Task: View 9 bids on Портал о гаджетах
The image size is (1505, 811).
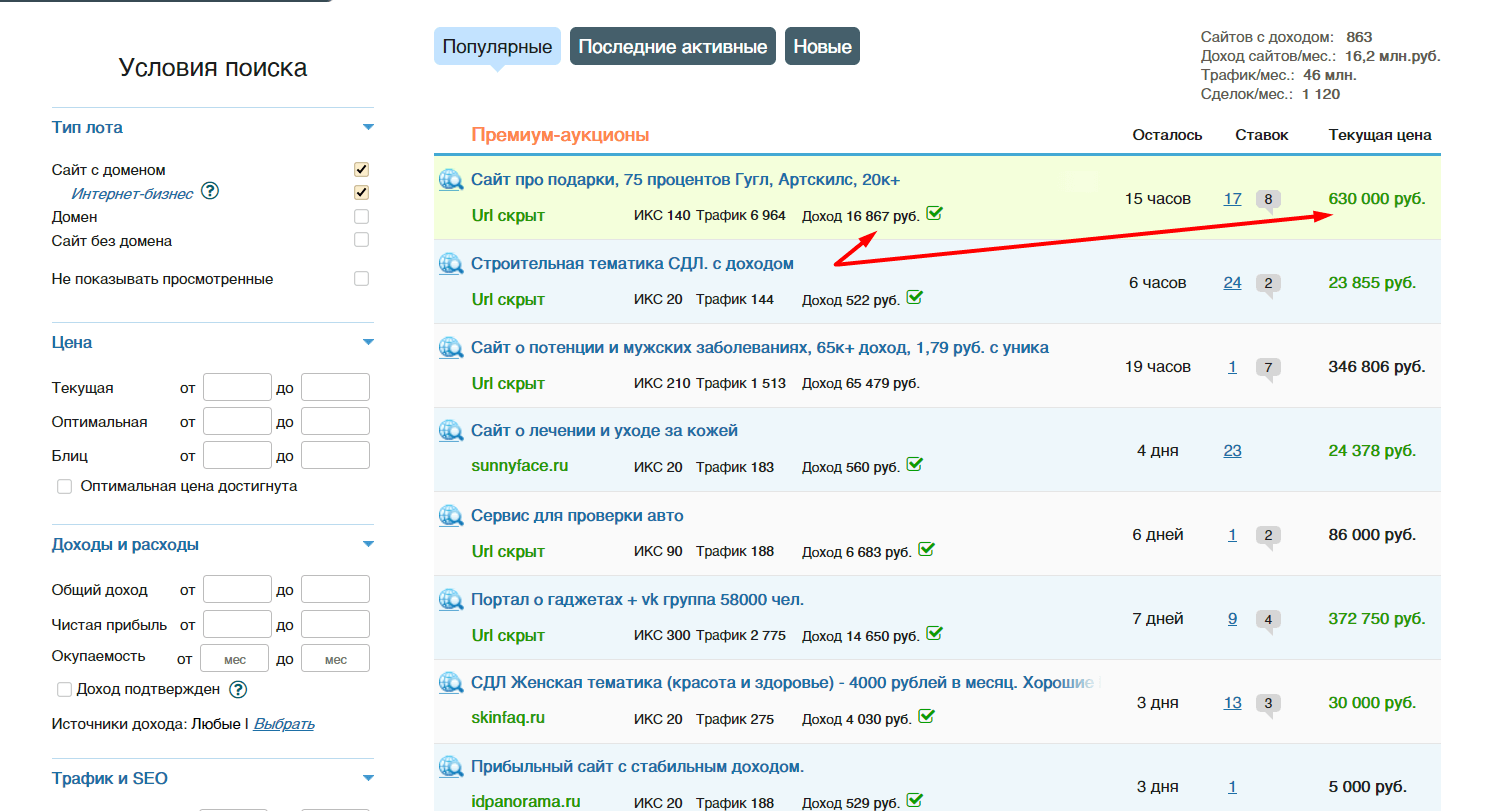Action: click(x=1232, y=619)
